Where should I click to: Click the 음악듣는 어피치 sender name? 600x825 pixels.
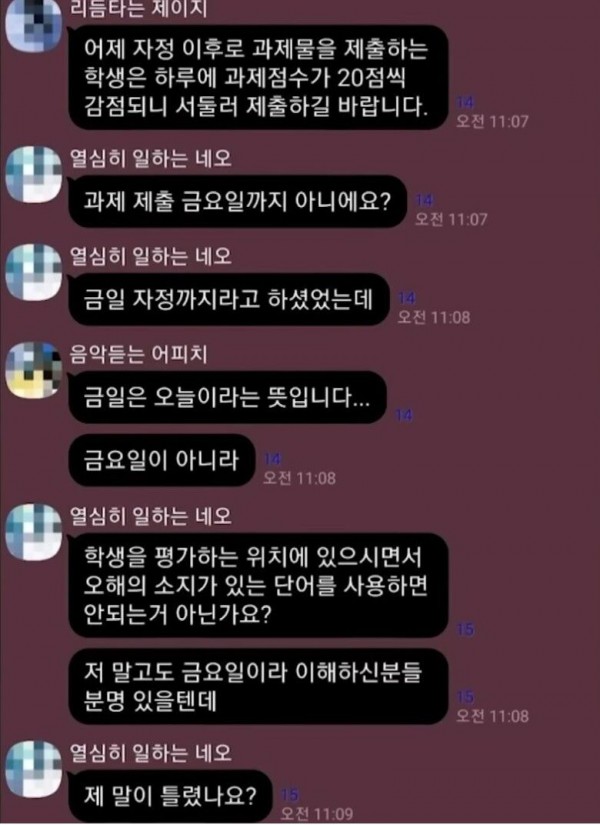pos(139,354)
